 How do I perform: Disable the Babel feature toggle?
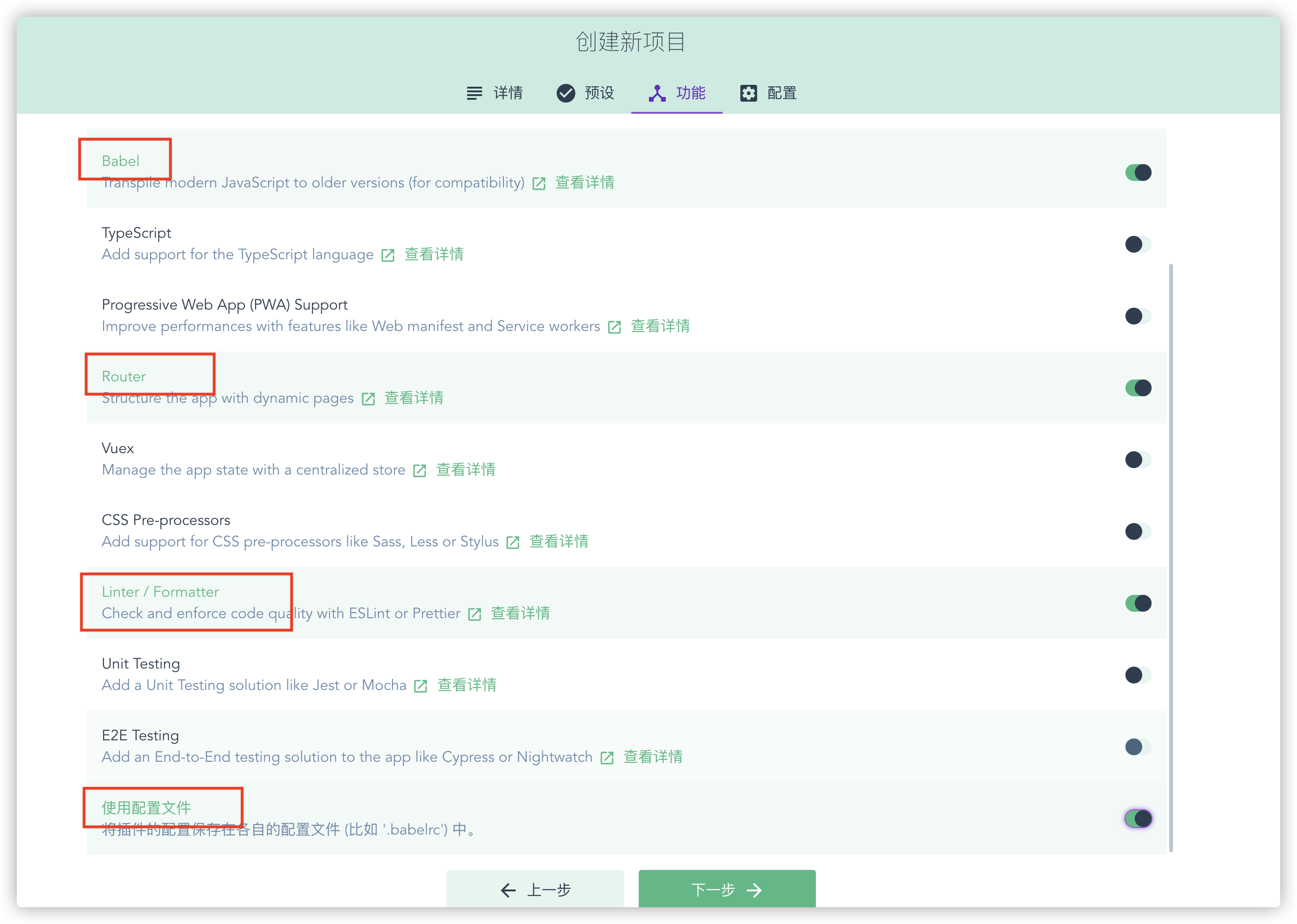coord(1138,172)
